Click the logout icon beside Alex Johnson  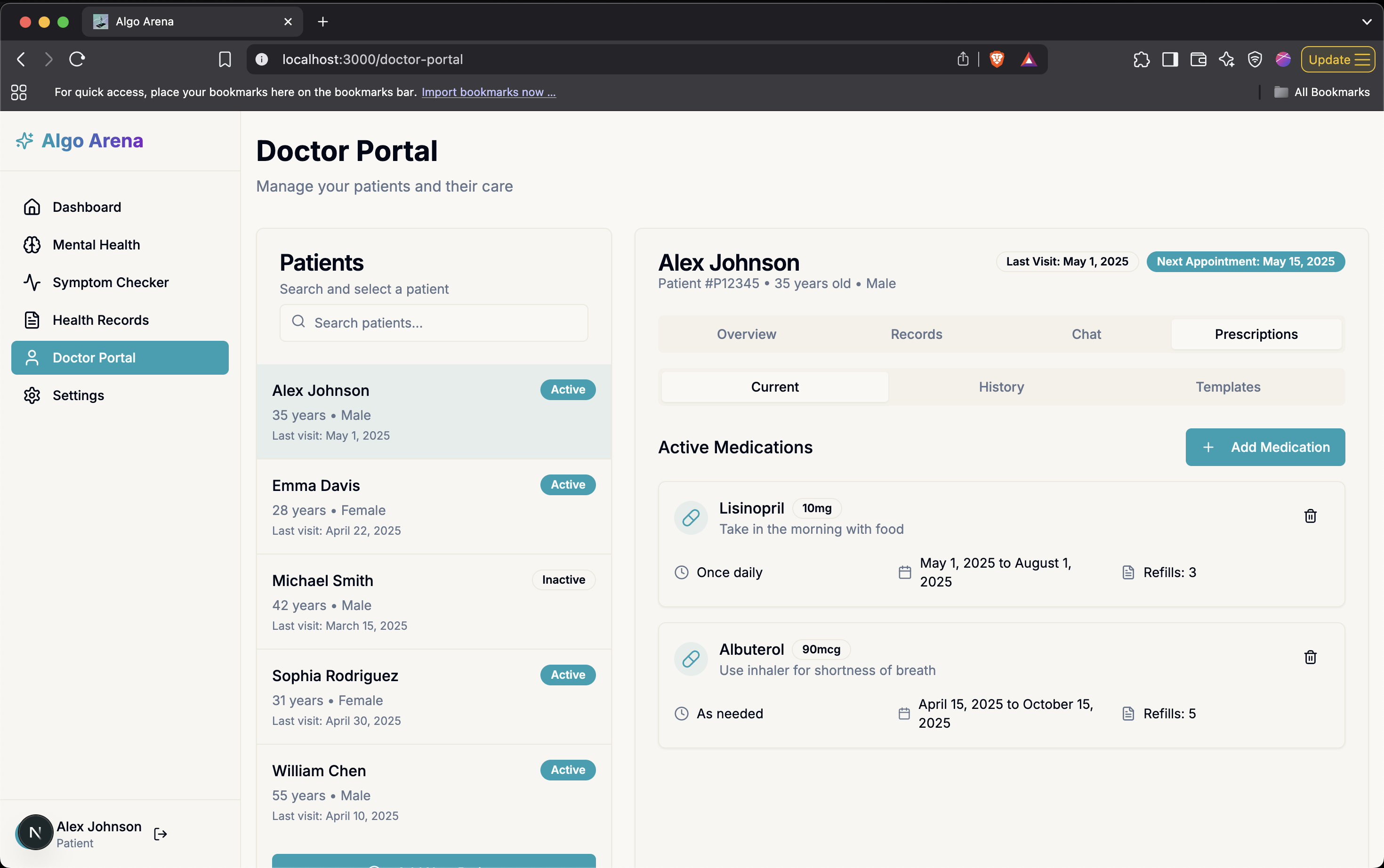(160, 834)
